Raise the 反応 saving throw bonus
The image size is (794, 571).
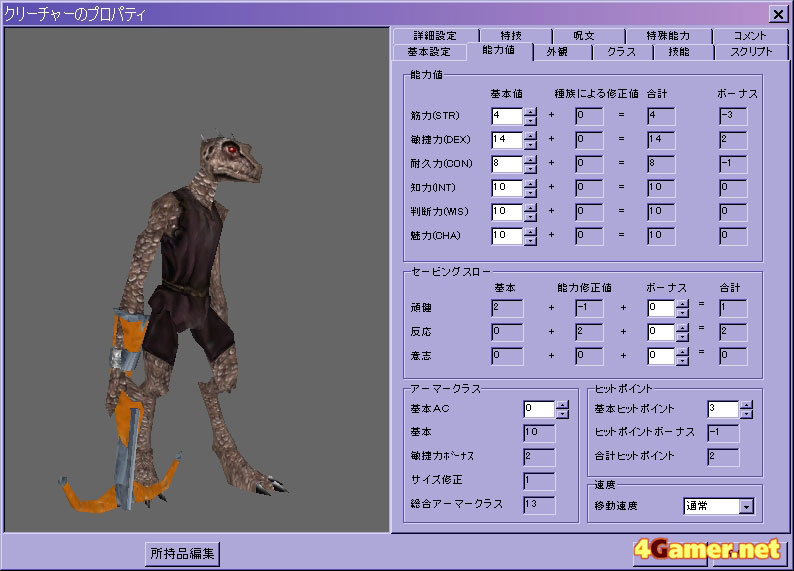click(682, 329)
